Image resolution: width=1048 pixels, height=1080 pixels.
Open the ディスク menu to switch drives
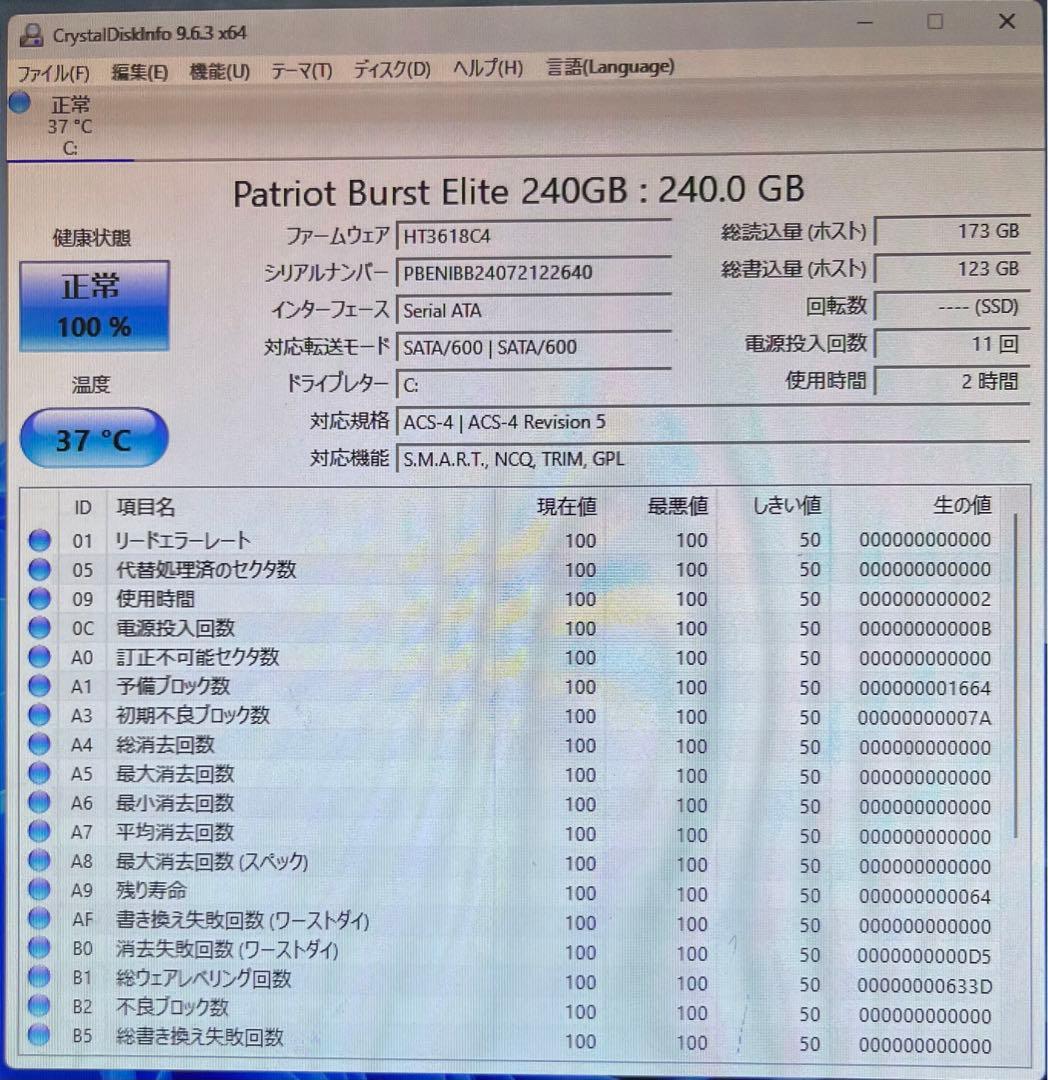click(x=388, y=70)
